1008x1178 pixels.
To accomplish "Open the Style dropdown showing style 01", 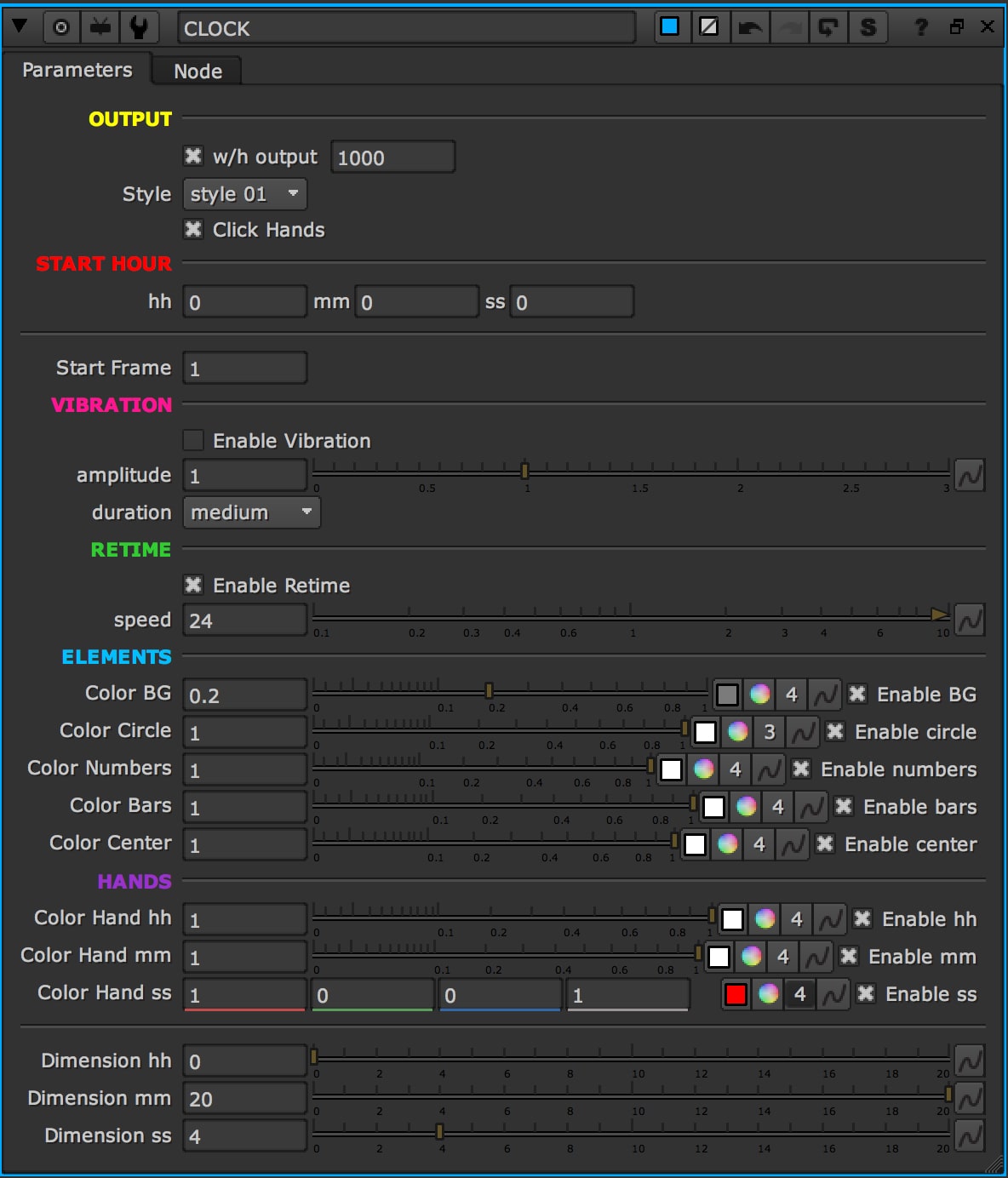I will (244, 194).
